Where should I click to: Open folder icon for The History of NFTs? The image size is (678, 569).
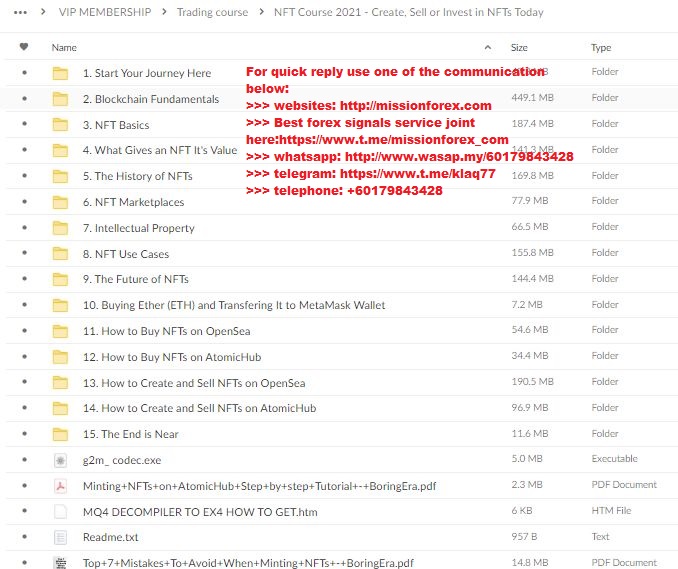[x=60, y=176]
